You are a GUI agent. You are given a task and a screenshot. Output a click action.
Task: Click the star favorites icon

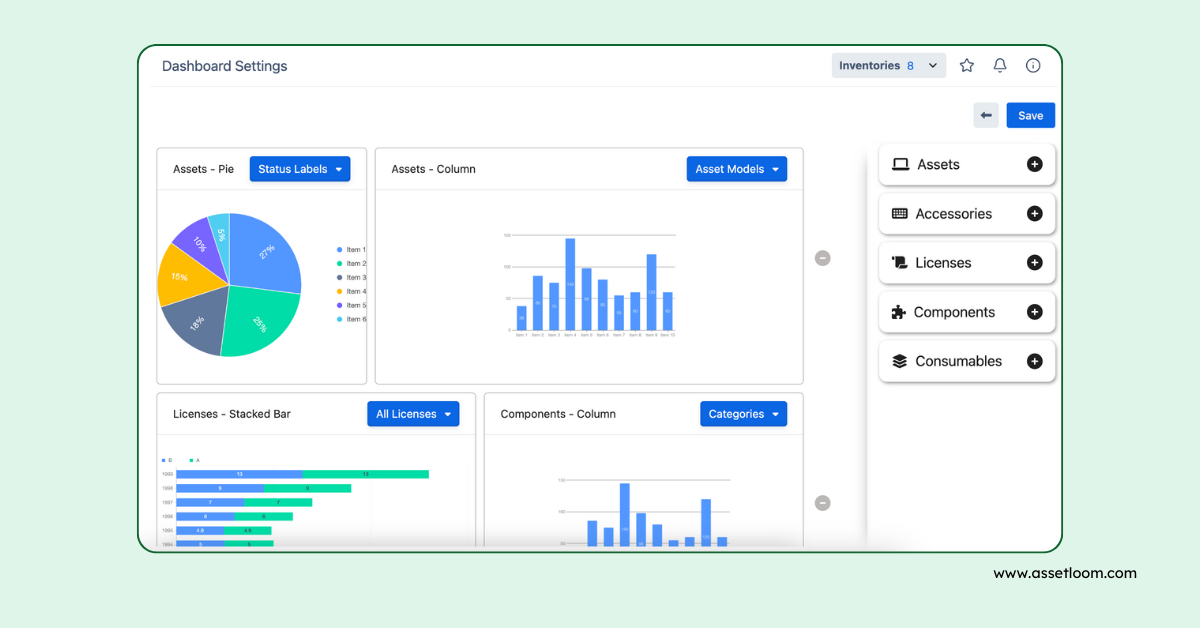click(x=966, y=66)
